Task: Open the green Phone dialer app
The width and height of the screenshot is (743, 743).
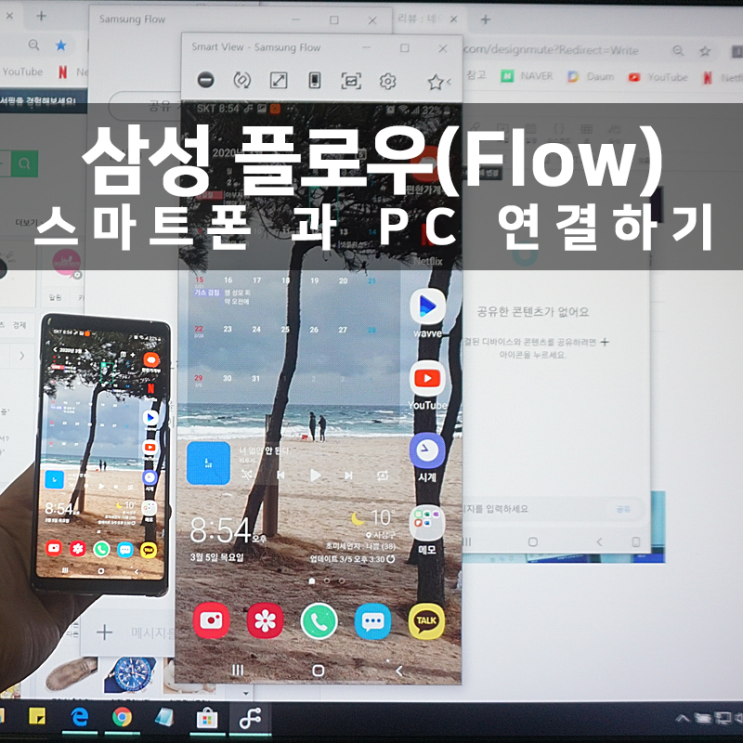Action: pos(319,621)
